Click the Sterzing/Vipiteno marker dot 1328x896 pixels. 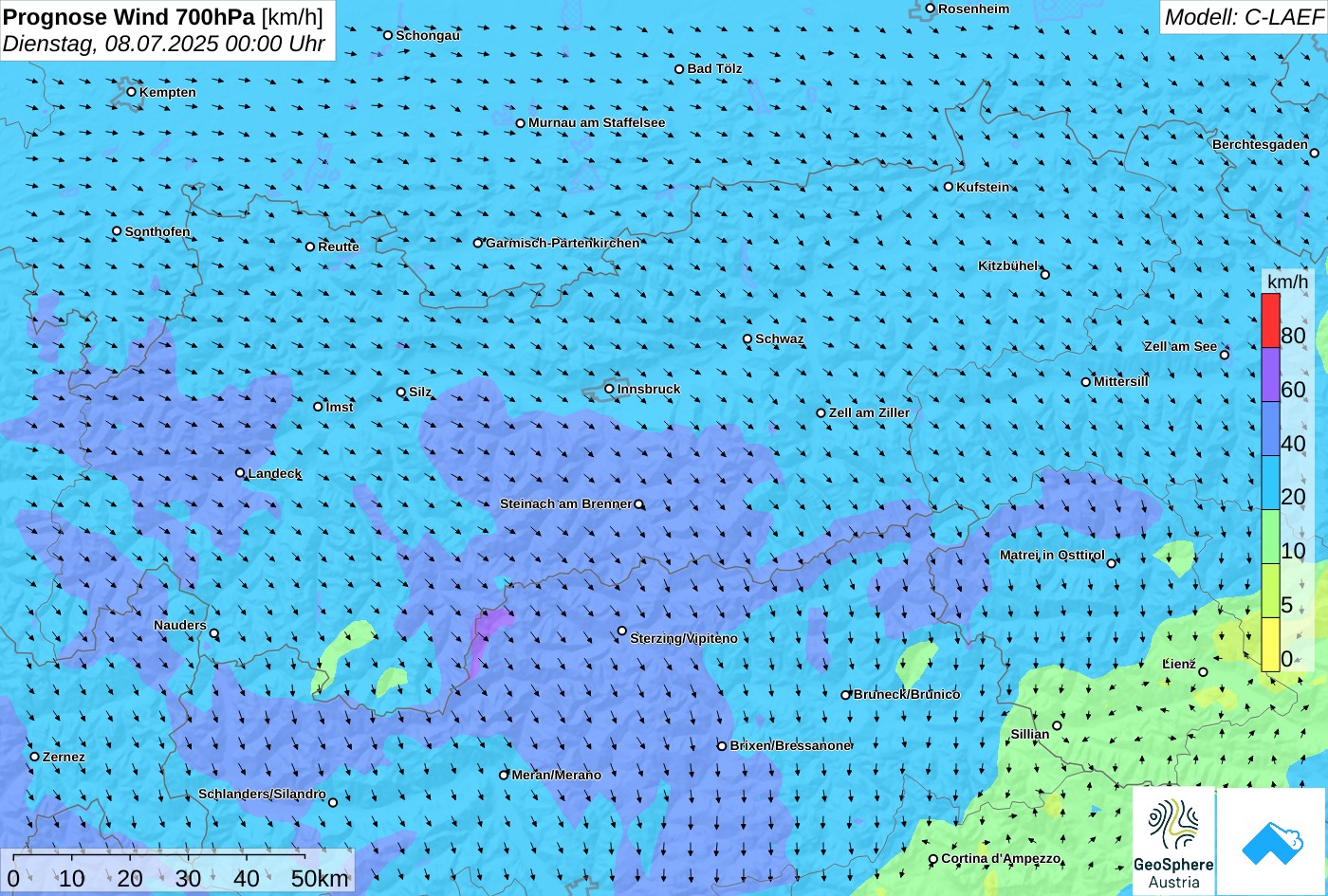click(622, 631)
